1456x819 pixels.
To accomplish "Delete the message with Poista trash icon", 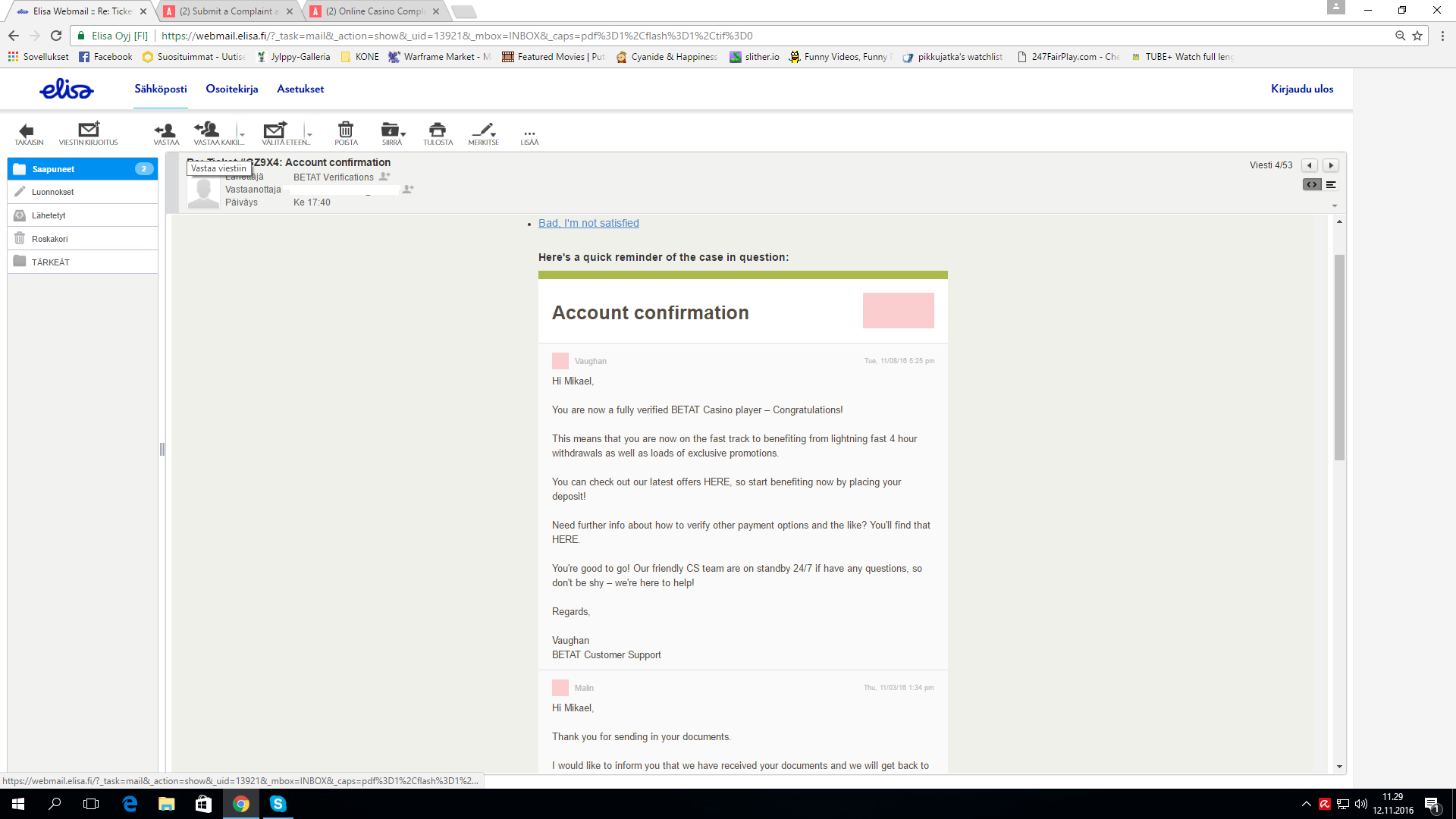I will click(x=346, y=133).
